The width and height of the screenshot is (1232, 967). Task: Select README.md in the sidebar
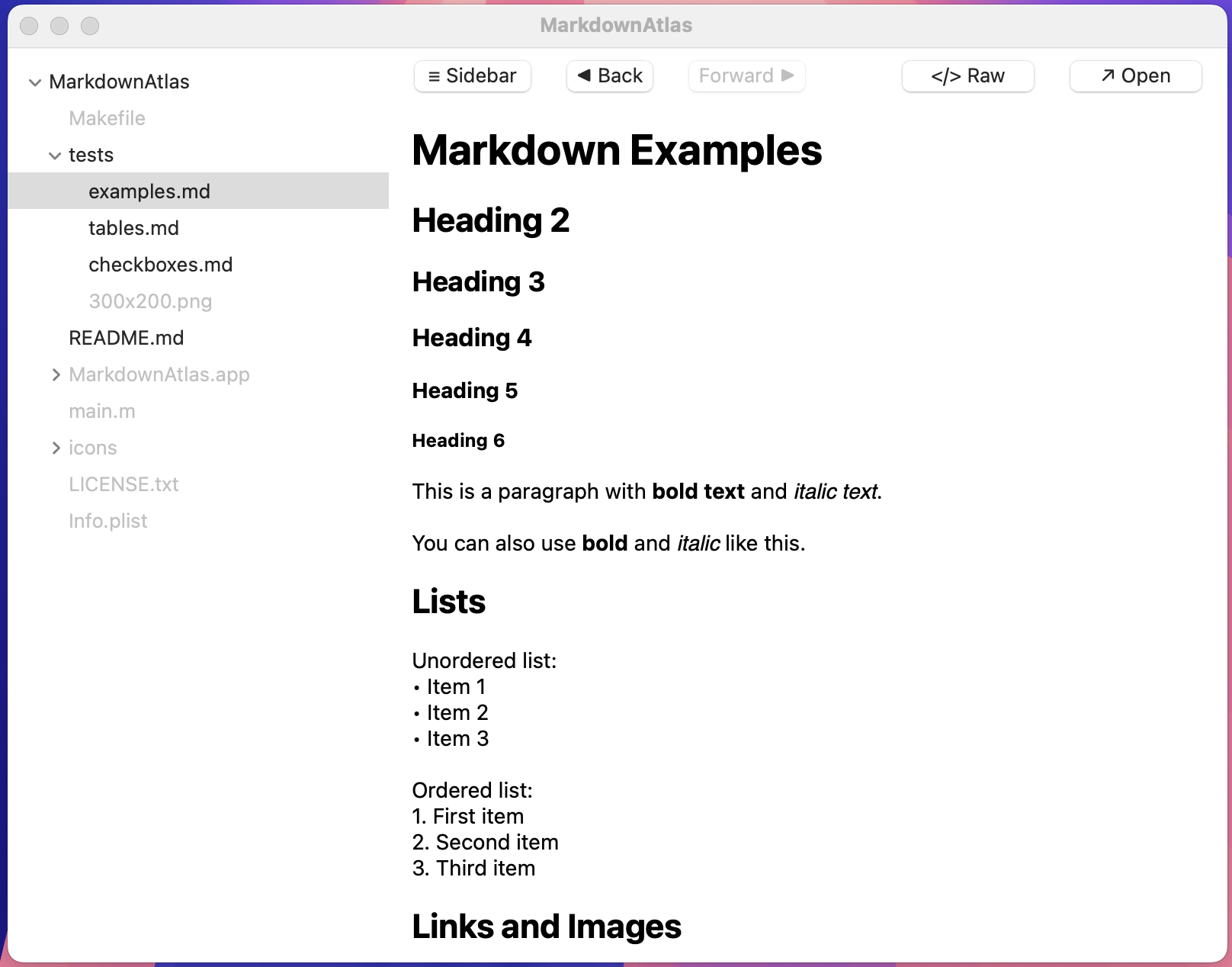[x=127, y=338]
